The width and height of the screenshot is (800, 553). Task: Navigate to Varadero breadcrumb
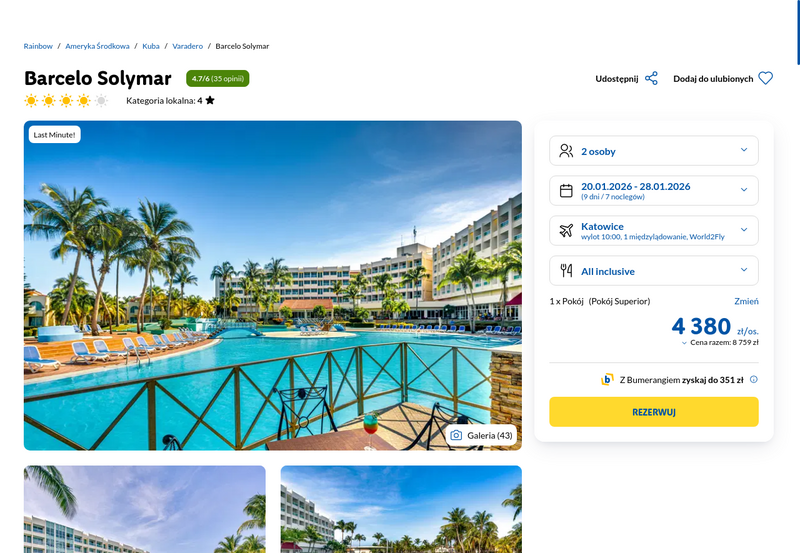coord(187,46)
